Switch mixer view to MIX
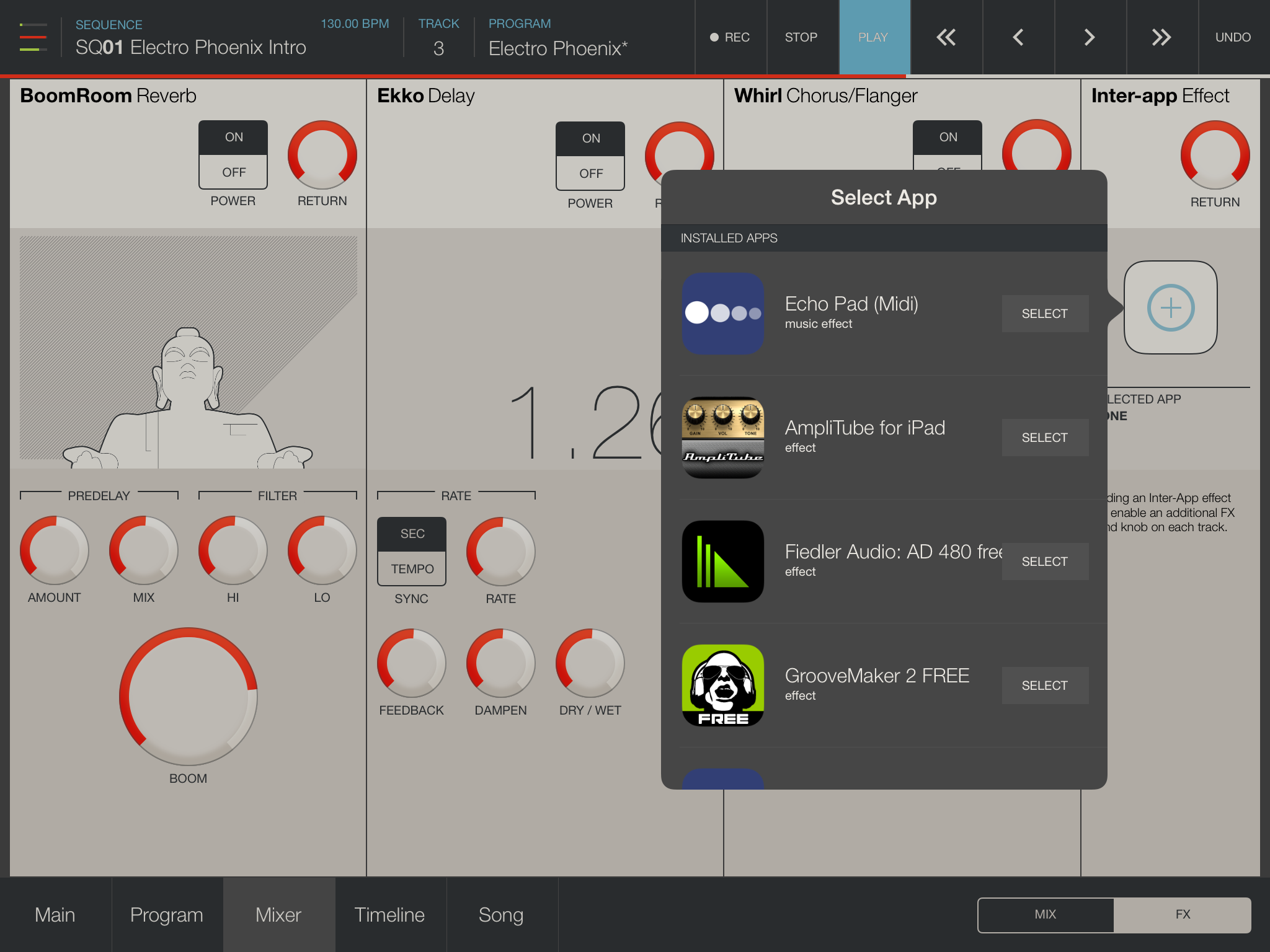 pos(1046,915)
